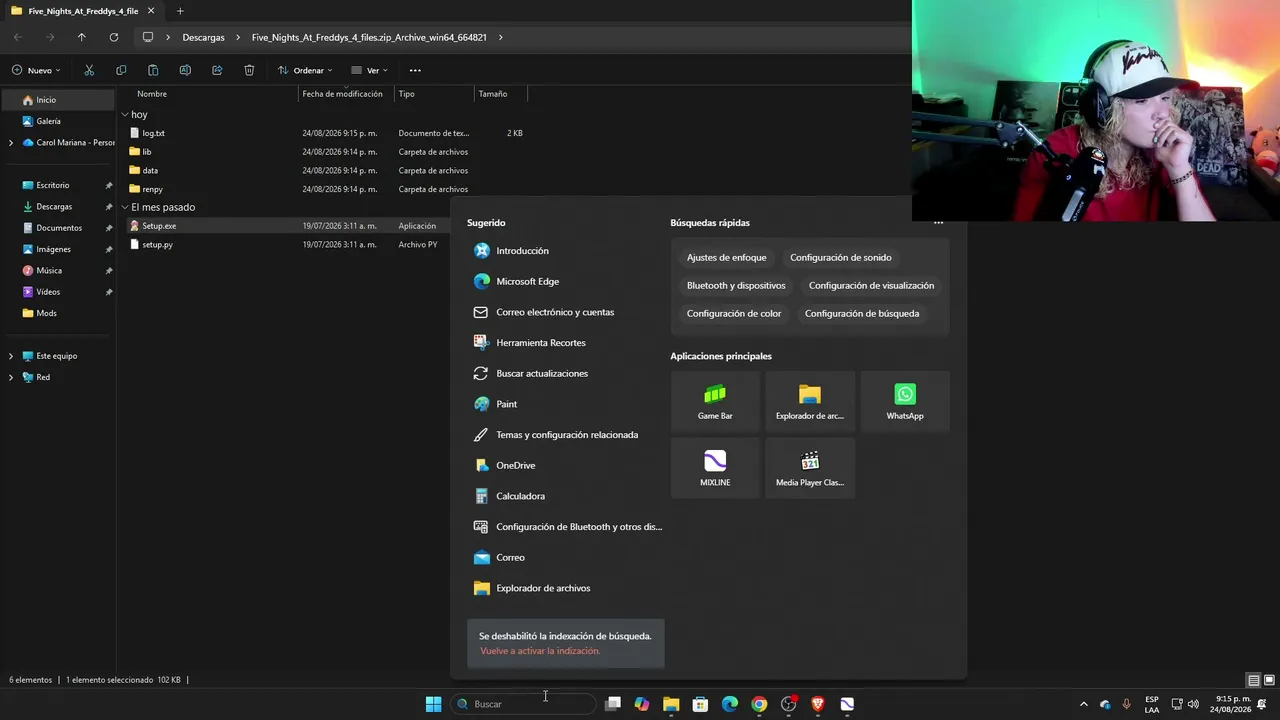Open Task View from the taskbar
The image size is (1280, 720).
pos(613,704)
